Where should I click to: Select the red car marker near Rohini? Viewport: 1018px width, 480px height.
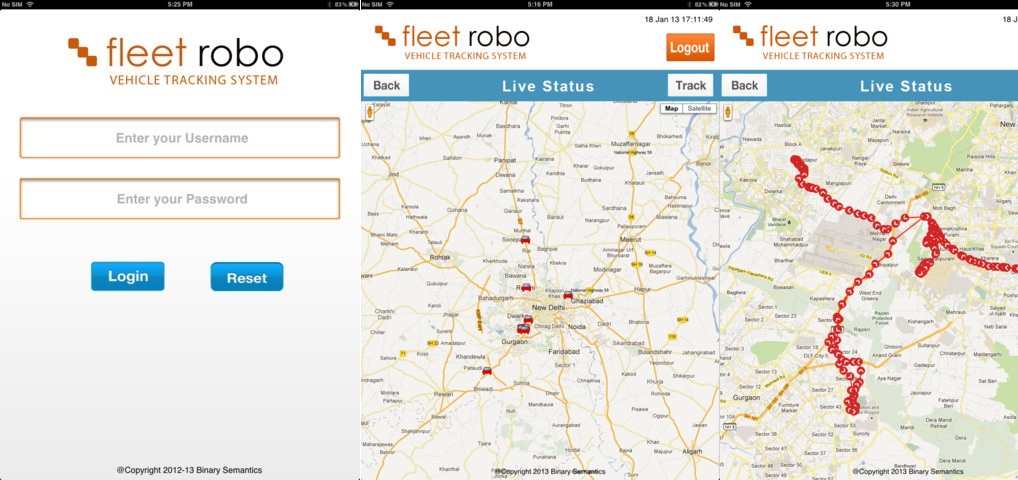tap(526, 287)
